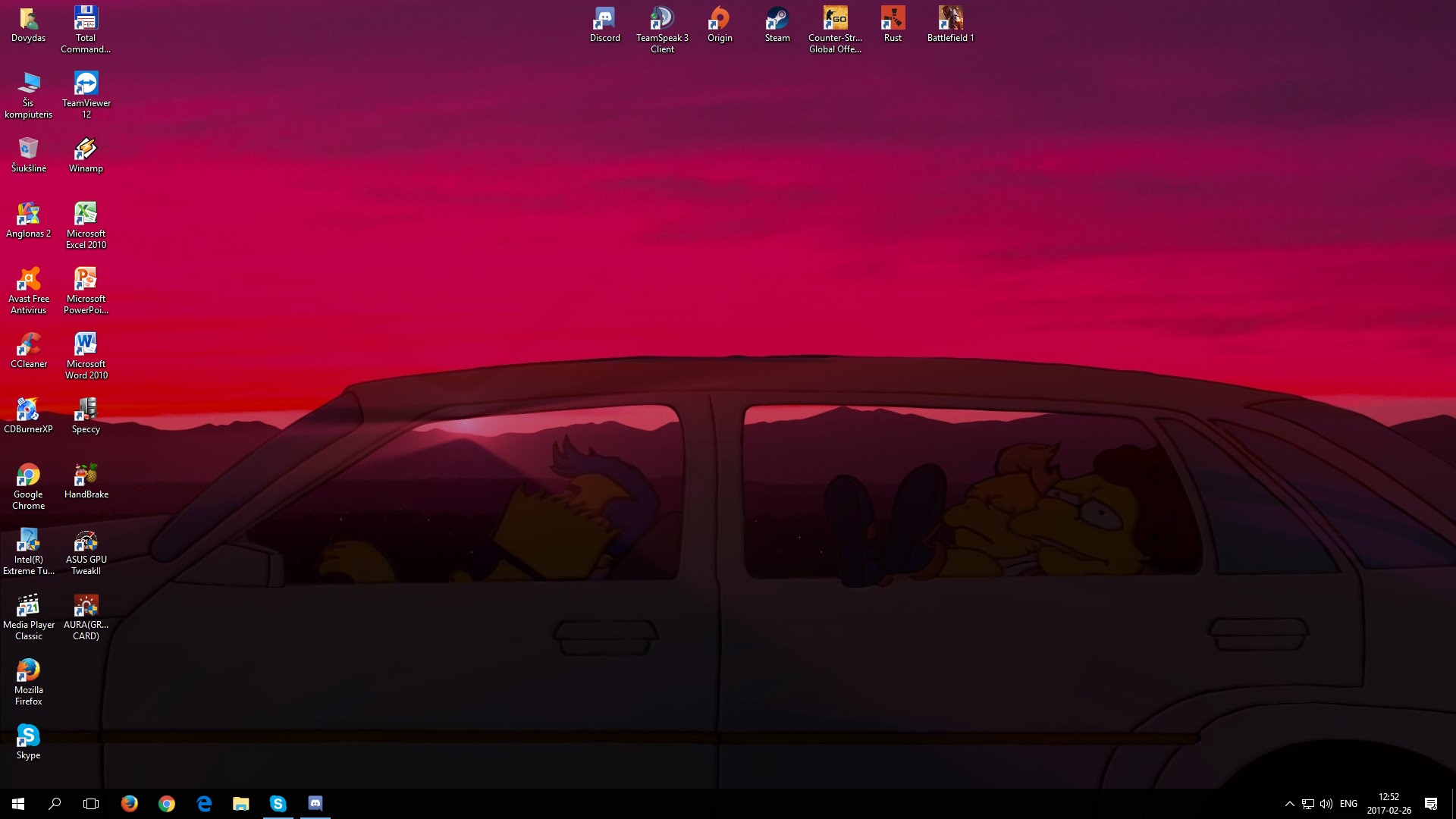Open Avast Free Antivirus icon
This screenshot has height=819, width=1456.
click(x=28, y=291)
